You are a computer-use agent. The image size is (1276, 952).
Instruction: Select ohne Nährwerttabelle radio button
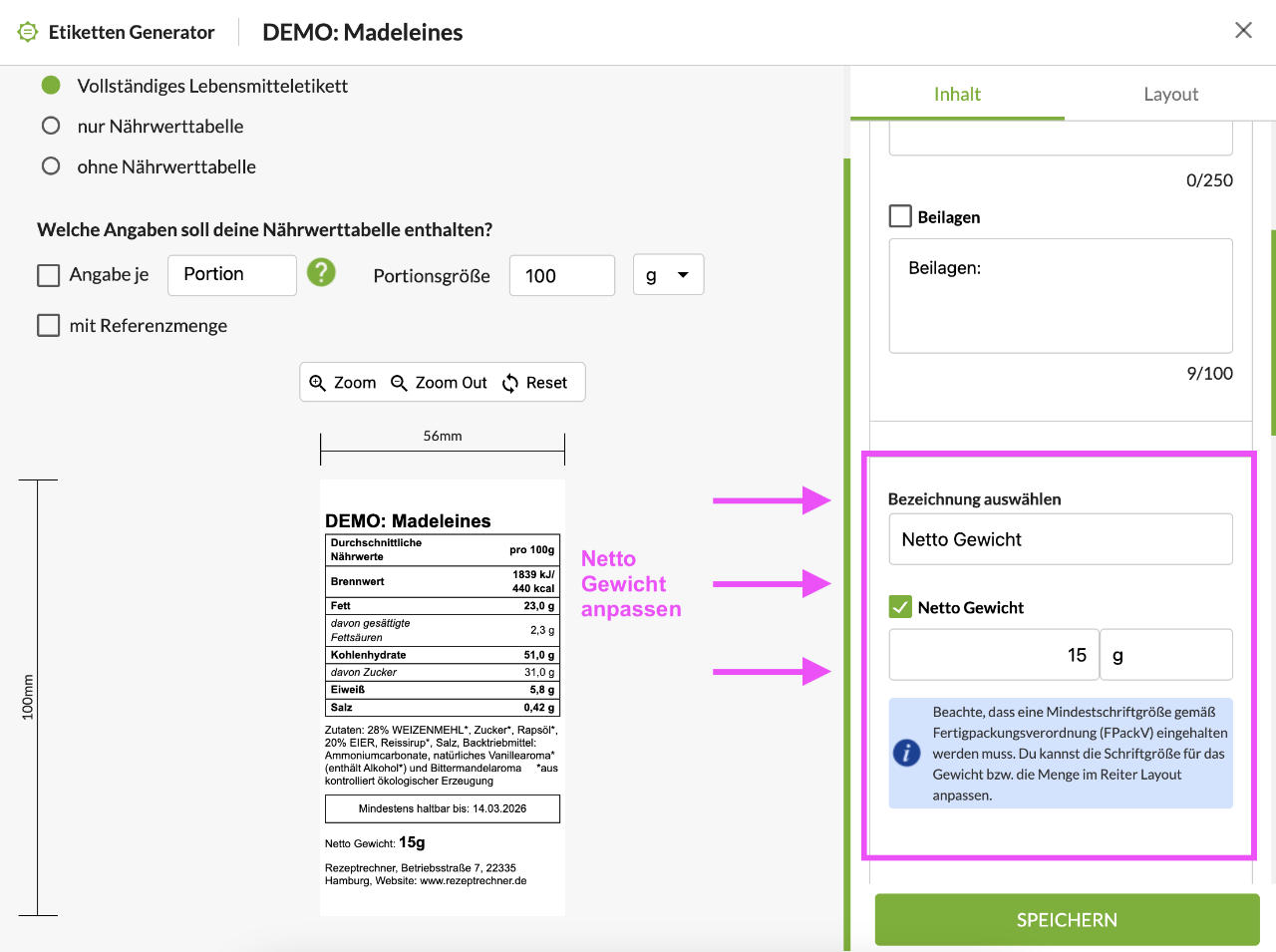coord(51,166)
